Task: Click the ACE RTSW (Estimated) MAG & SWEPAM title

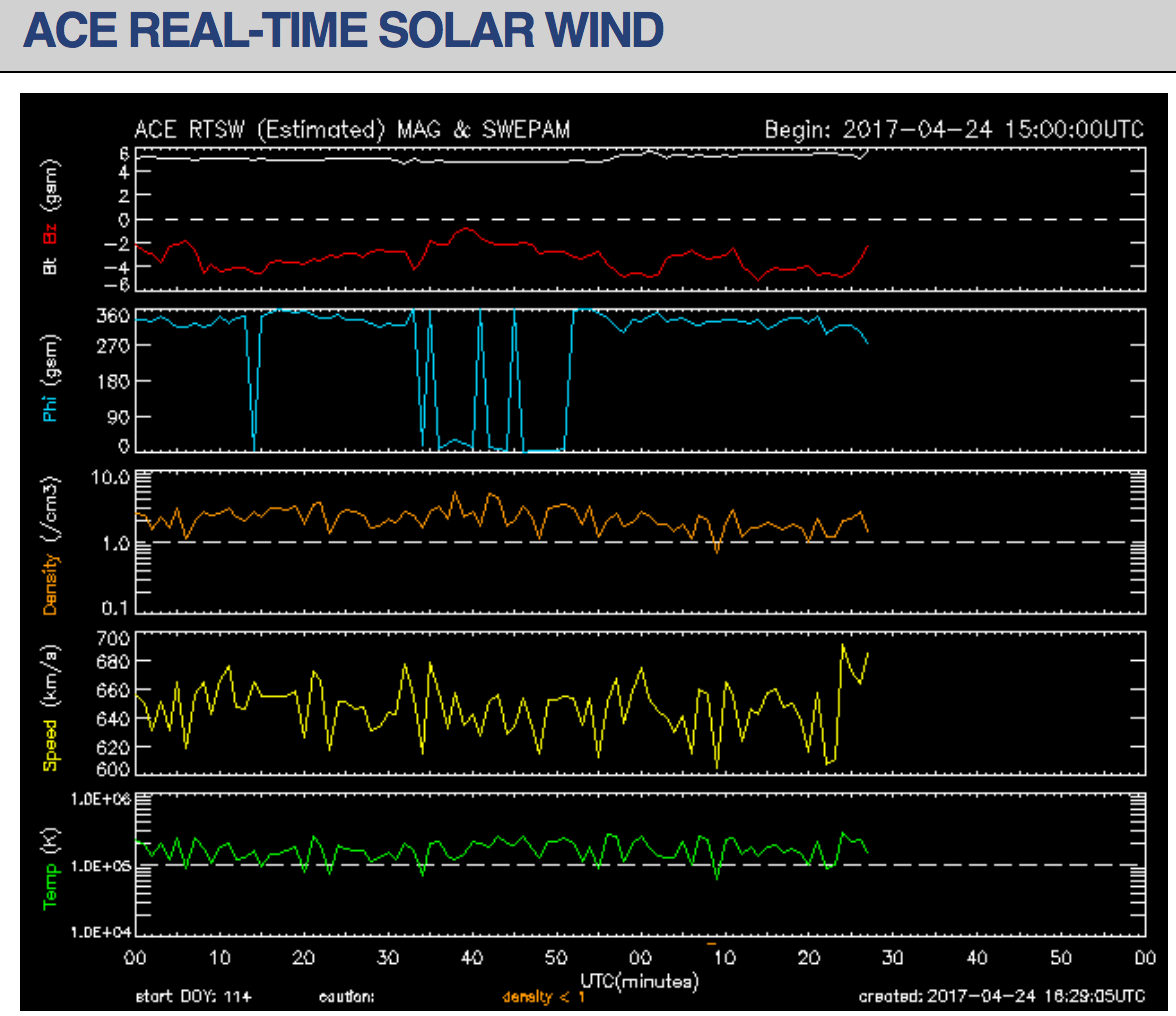Action: tap(352, 130)
